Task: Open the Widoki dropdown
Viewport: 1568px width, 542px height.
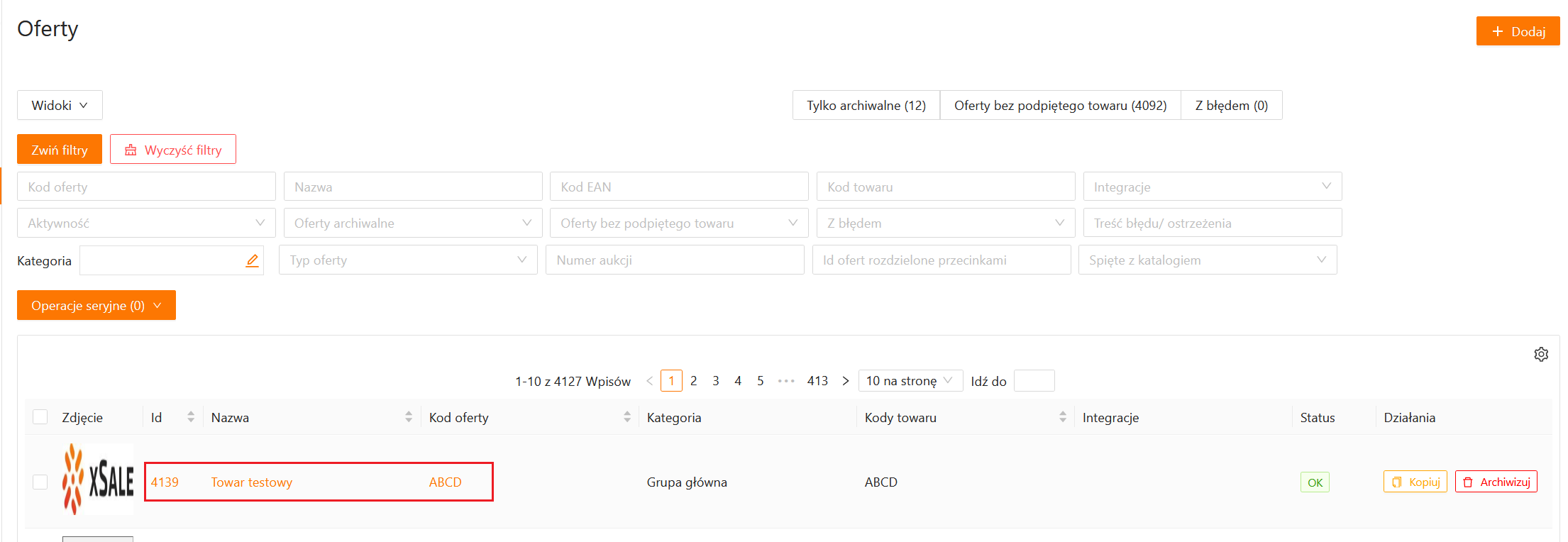Action: click(60, 105)
